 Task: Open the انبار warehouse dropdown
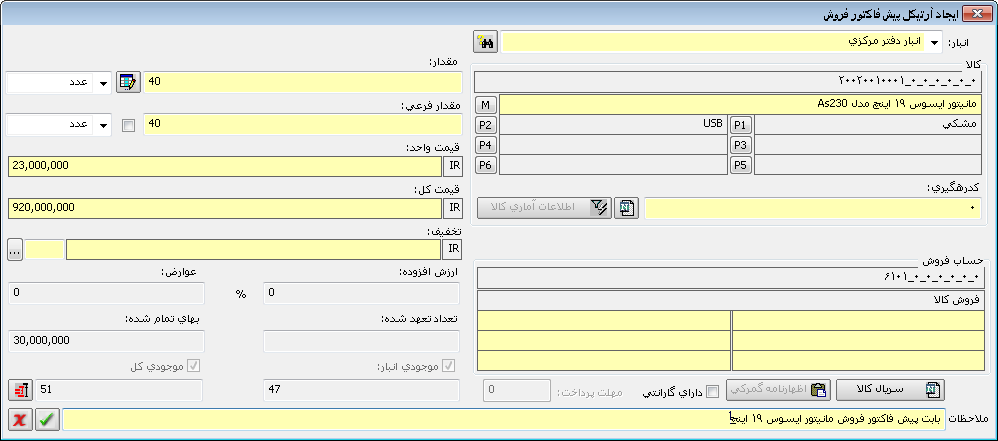coord(935,42)
